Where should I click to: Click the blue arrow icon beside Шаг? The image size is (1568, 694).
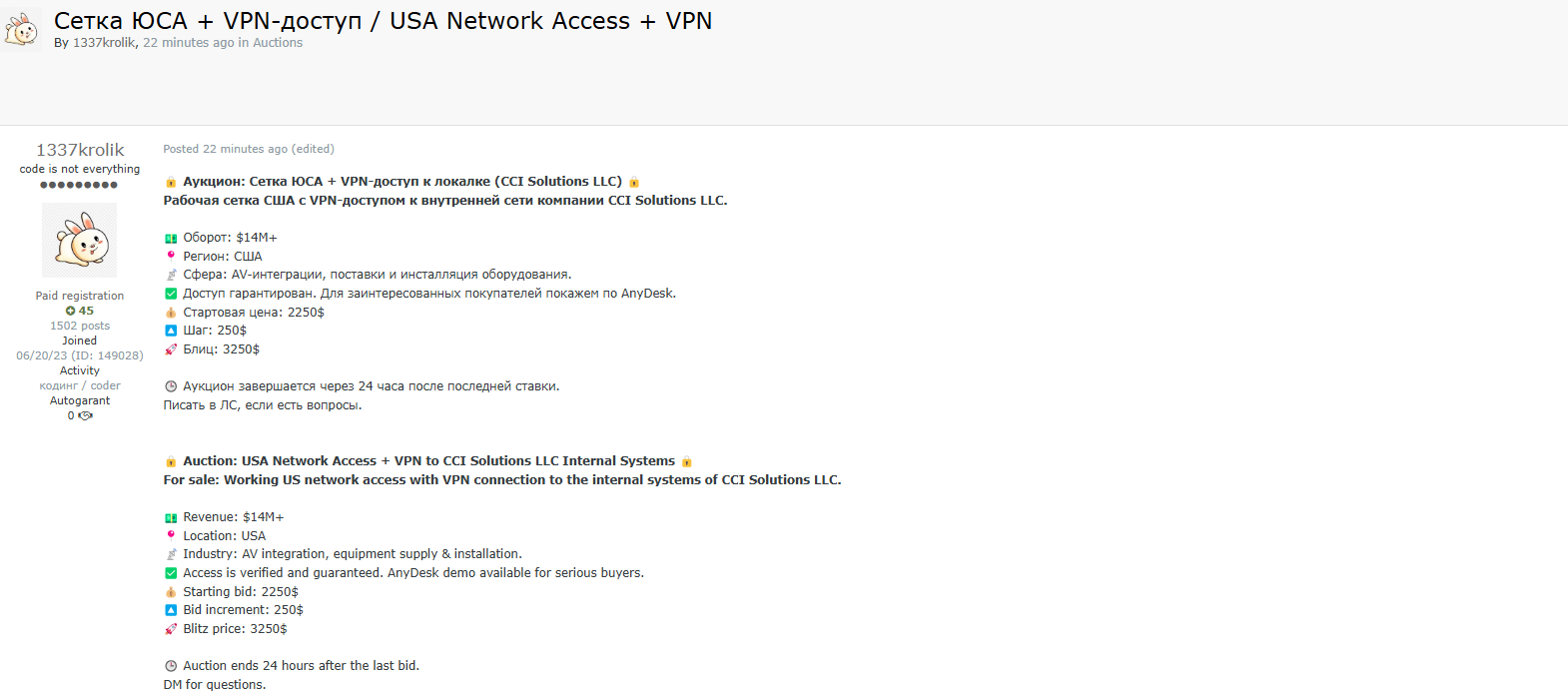[171, 331]
